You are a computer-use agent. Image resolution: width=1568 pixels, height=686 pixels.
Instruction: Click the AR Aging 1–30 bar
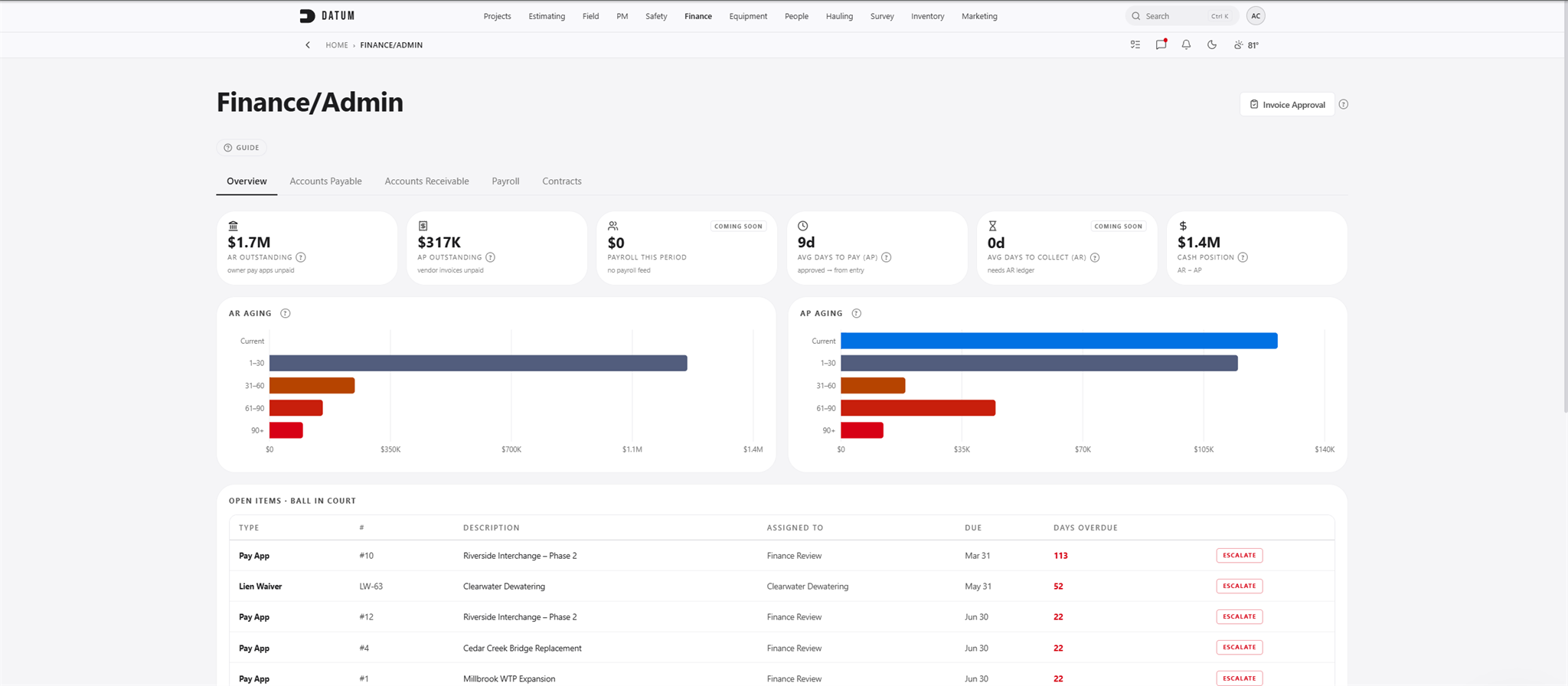coord(479,363)
